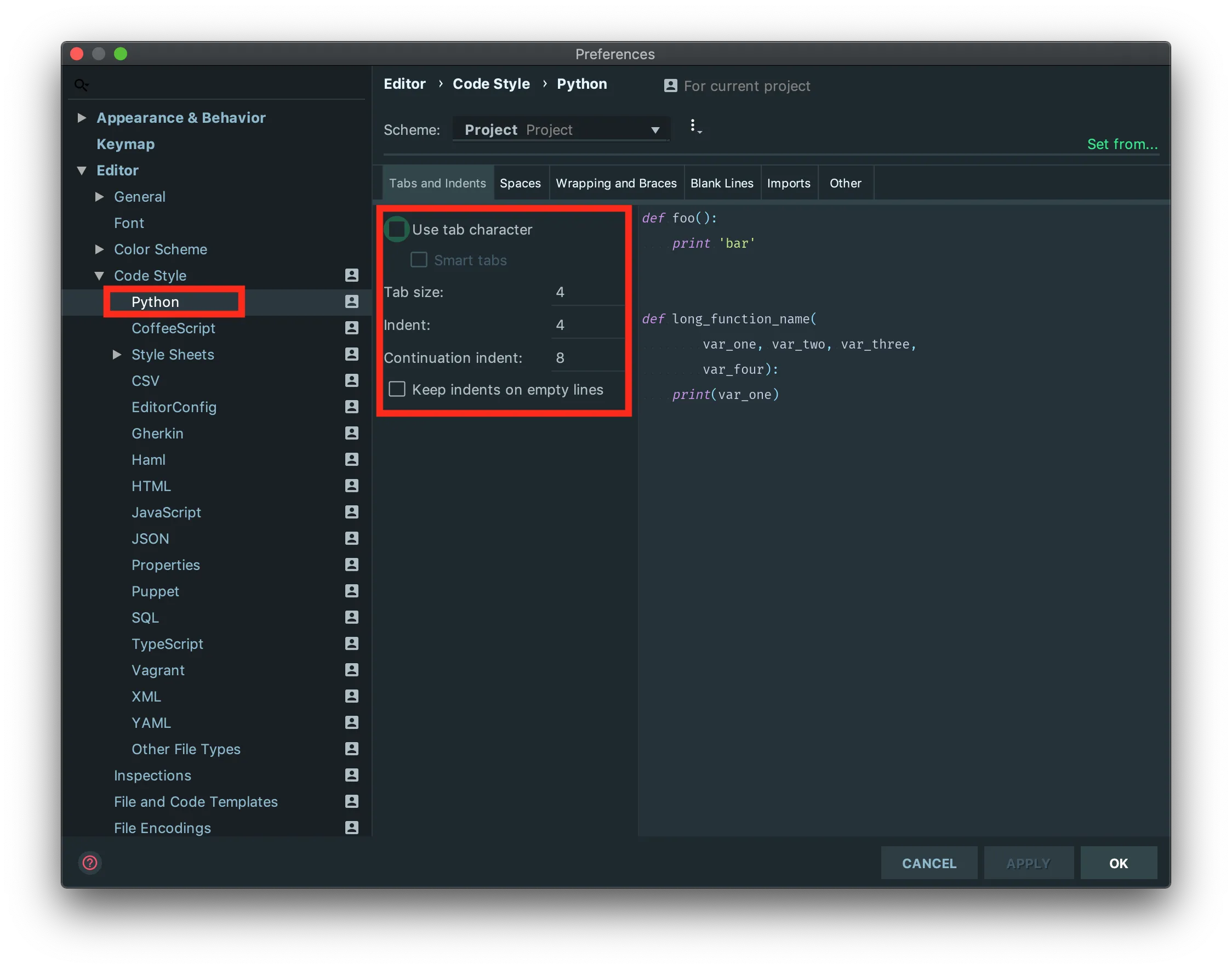Expand Style Sheets tree node

117,355
